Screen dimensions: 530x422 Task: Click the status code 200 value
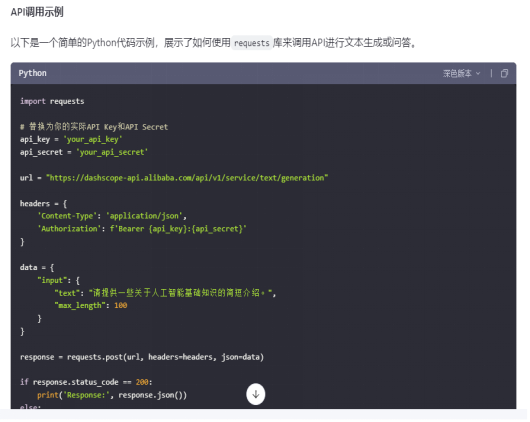[142, 382]
